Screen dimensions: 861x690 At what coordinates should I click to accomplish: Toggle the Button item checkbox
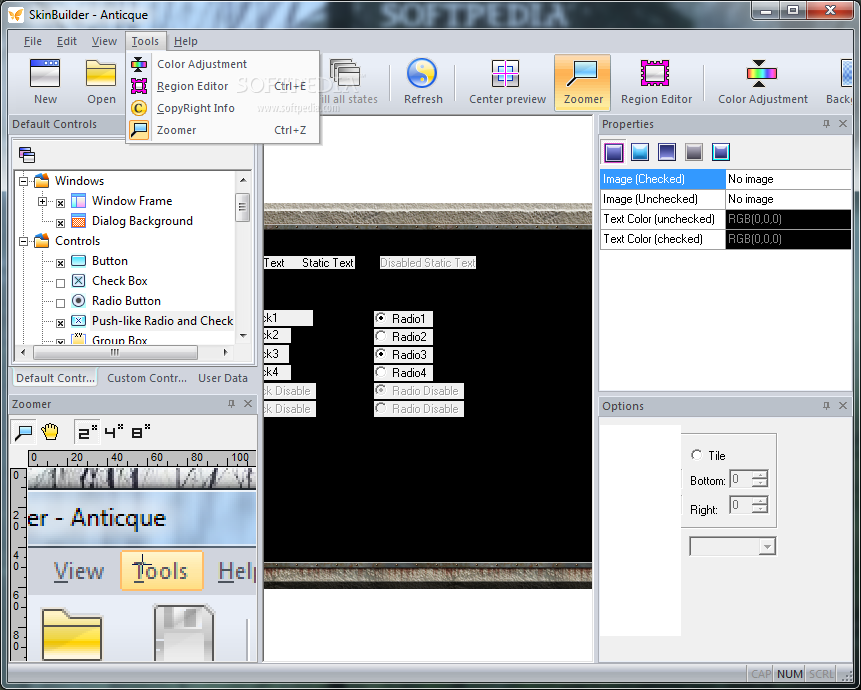60,263
